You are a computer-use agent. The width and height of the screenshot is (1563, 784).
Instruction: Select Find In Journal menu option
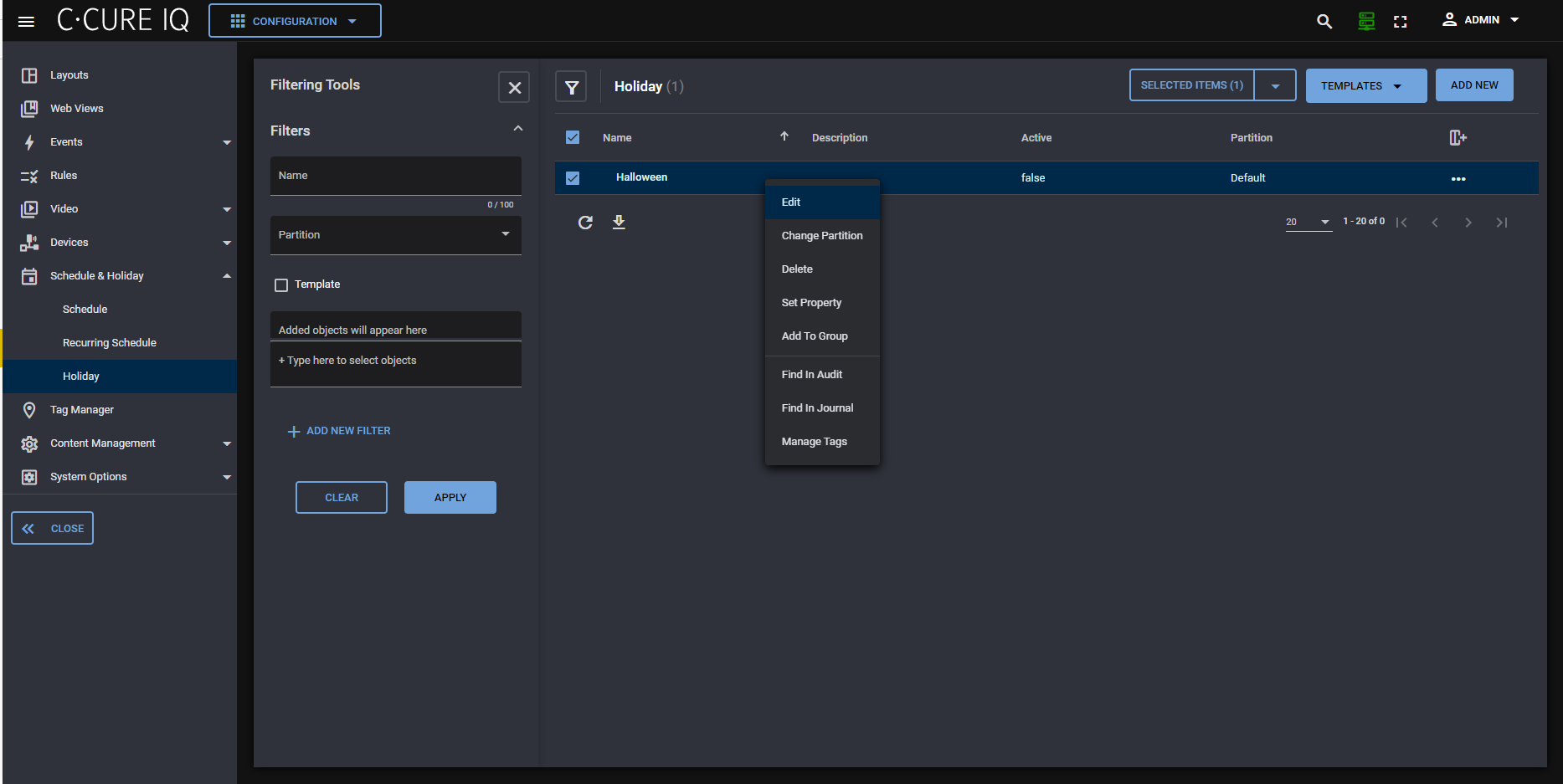pos(817,408)
